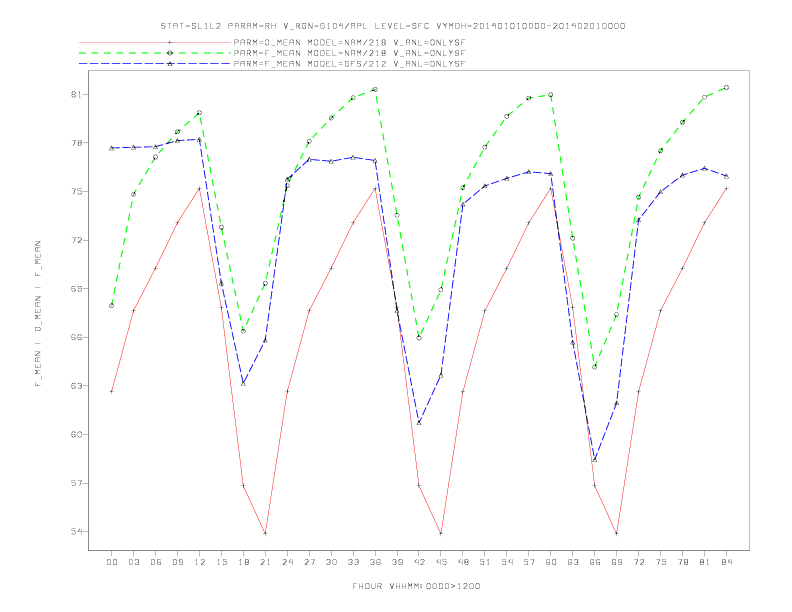Click x-axis forecast hour label 69
This screenshot has height=612, width=792.
click(617, 562)
